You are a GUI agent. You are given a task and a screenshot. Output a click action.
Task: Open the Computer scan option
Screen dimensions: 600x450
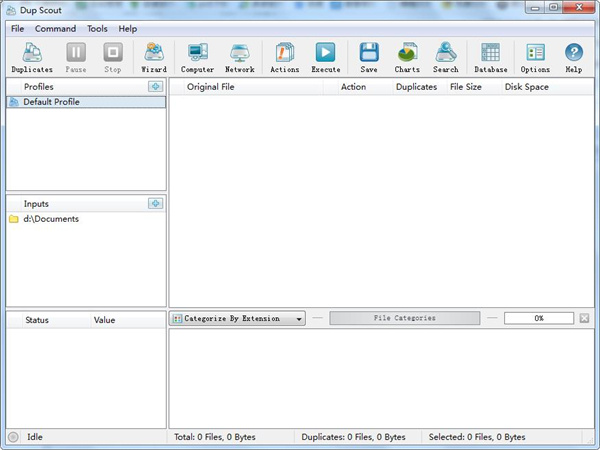(x=197, y=58)
